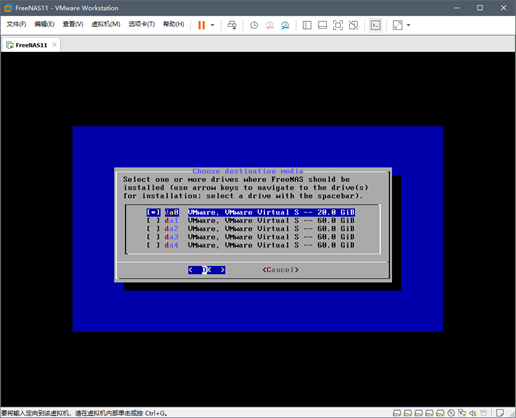Click the red da3 drive name
The width and height of the screenshot is (516, 418).
point(171,237)
